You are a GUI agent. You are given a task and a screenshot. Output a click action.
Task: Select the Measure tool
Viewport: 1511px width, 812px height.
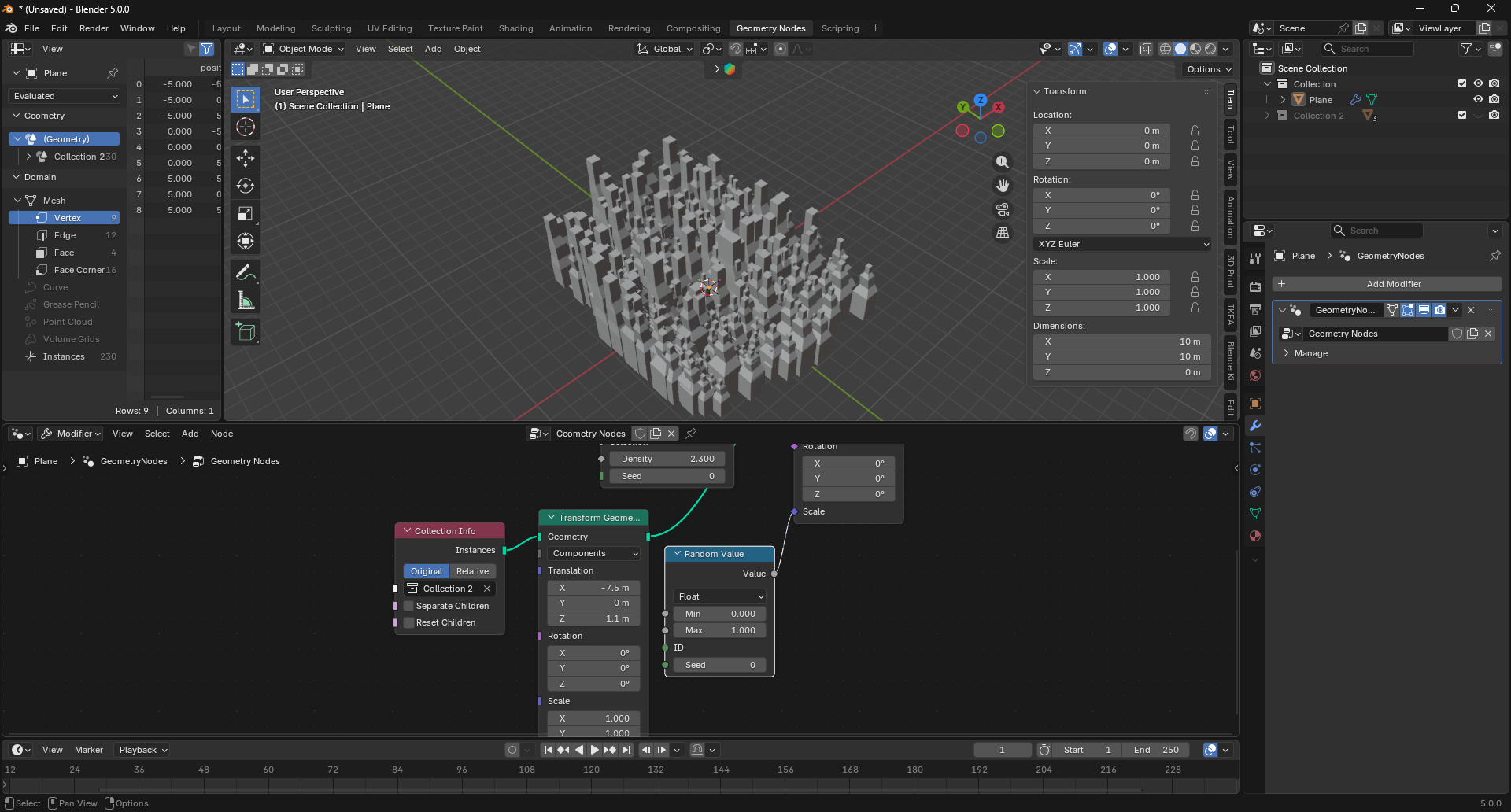[x=246, y=301]
